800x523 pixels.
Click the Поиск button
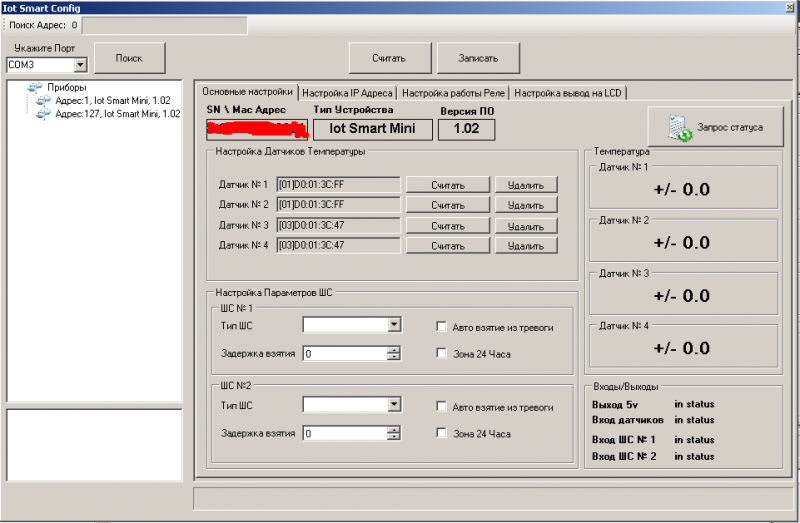tap(130, 58)
